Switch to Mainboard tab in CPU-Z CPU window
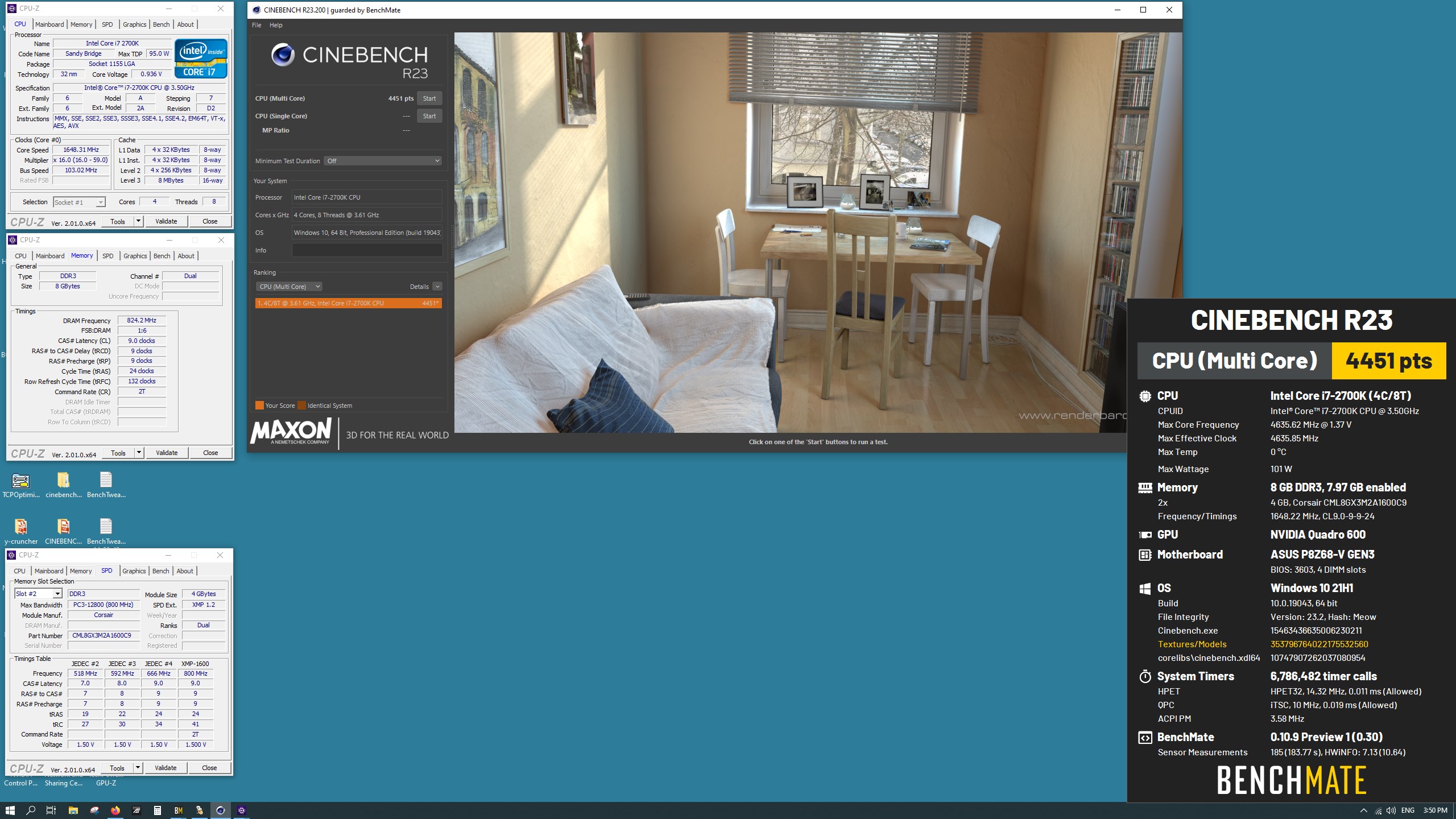1456x819 pixels. (49, 24)
